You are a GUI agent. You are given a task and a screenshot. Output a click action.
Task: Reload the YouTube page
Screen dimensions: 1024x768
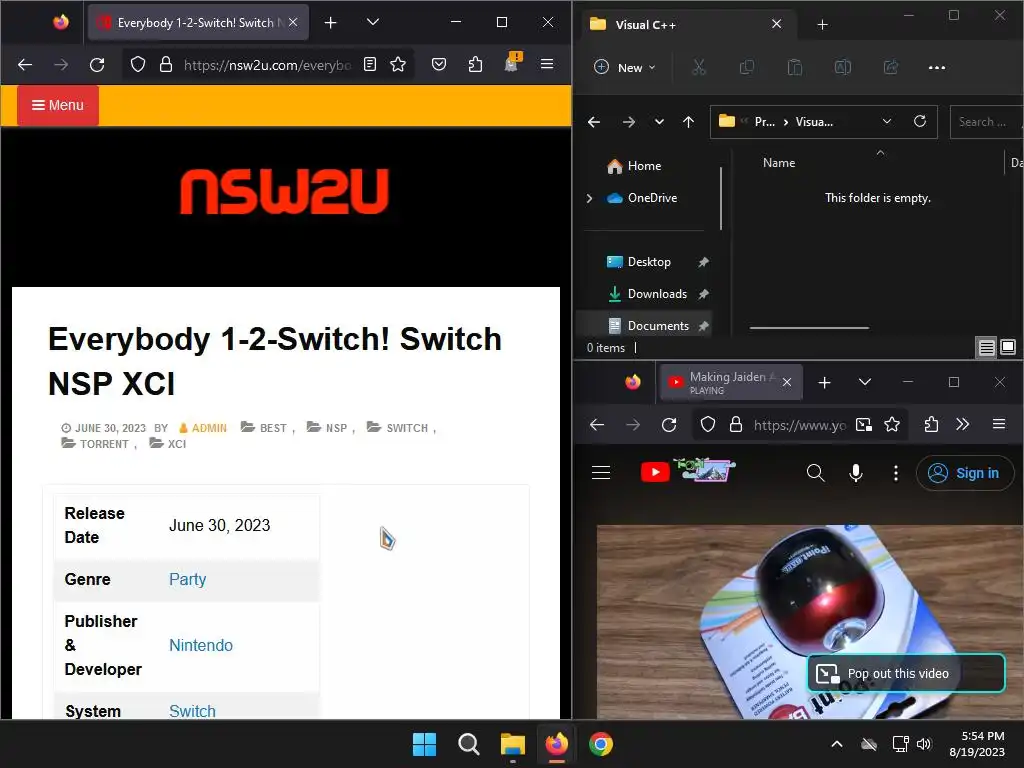coord(669,425)
